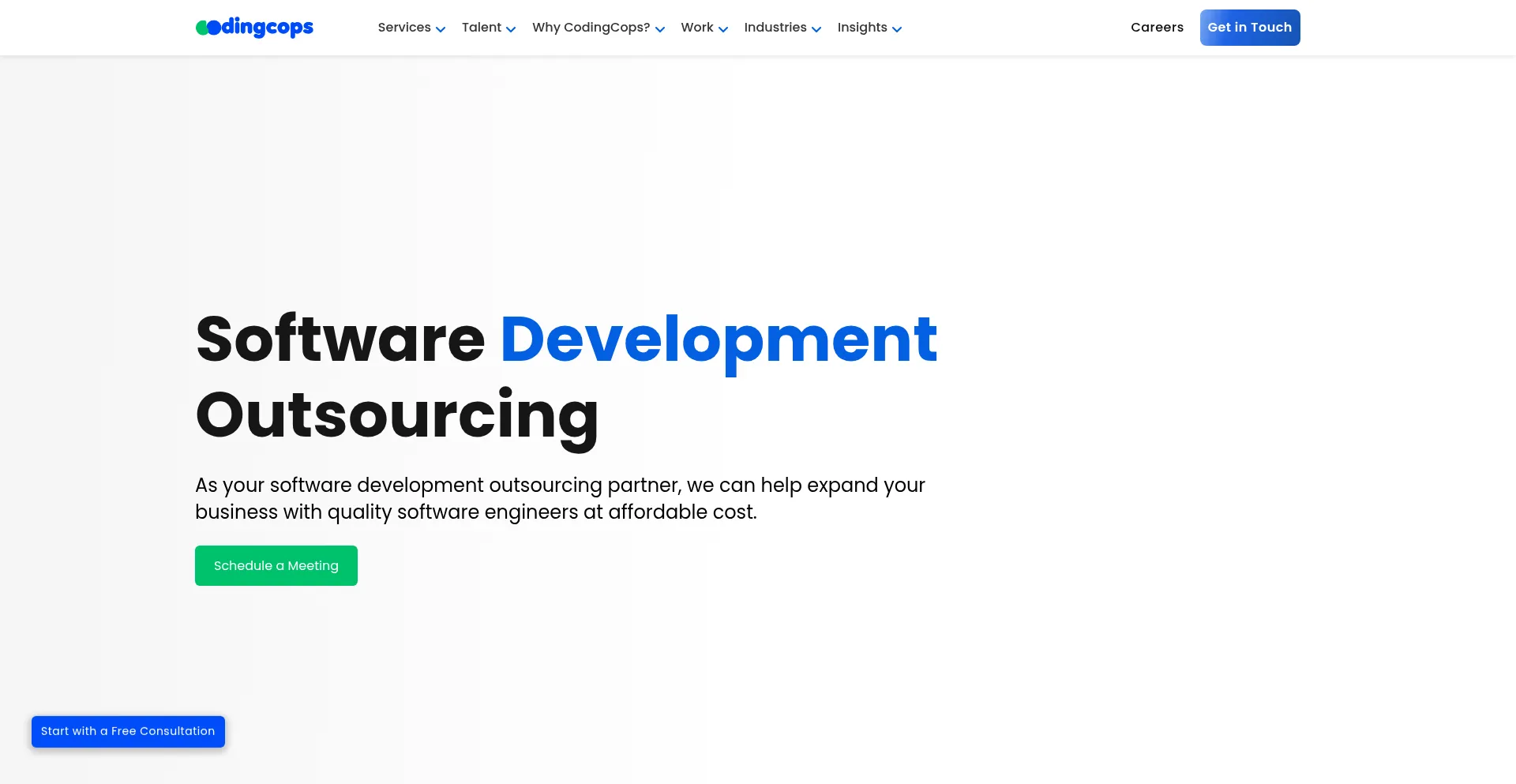
Task: Click the word Outsourcing in the headline
Action: tap(397, 416)
